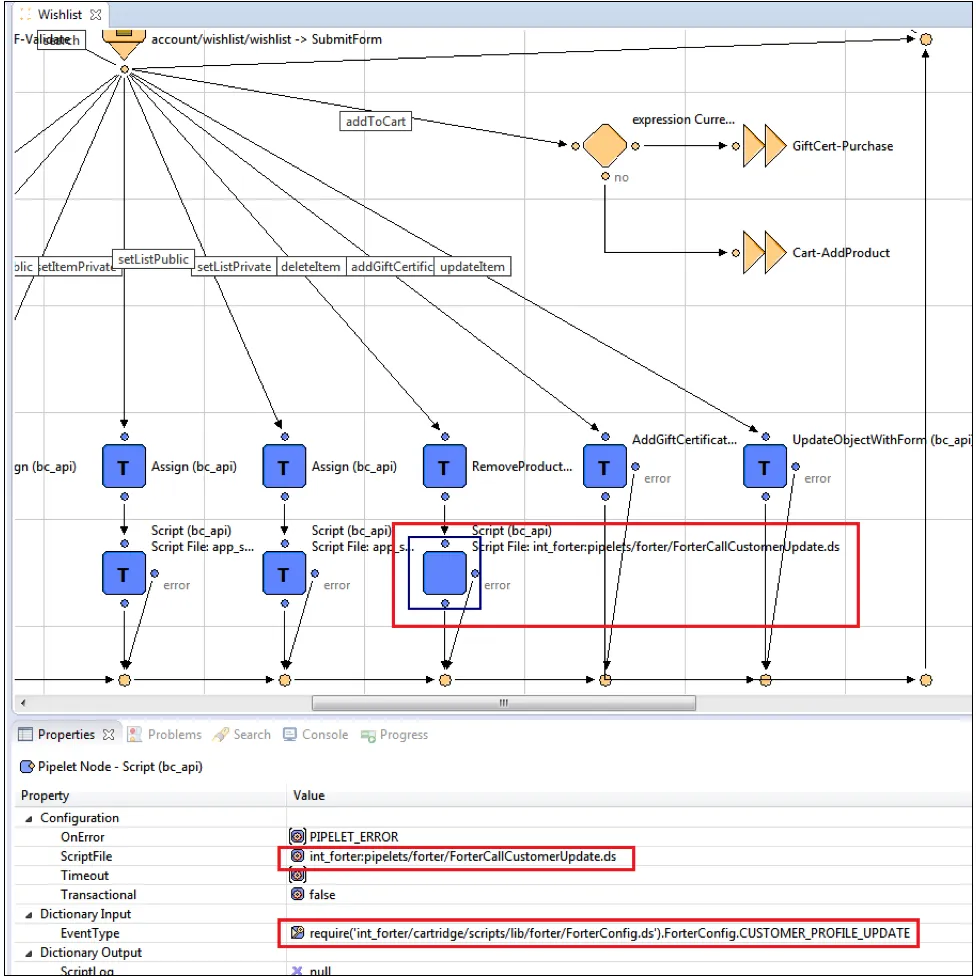Open the Search tab
The width and height of the screenshot is (977, 977).
pyautogui.click(x=242, y=735)
